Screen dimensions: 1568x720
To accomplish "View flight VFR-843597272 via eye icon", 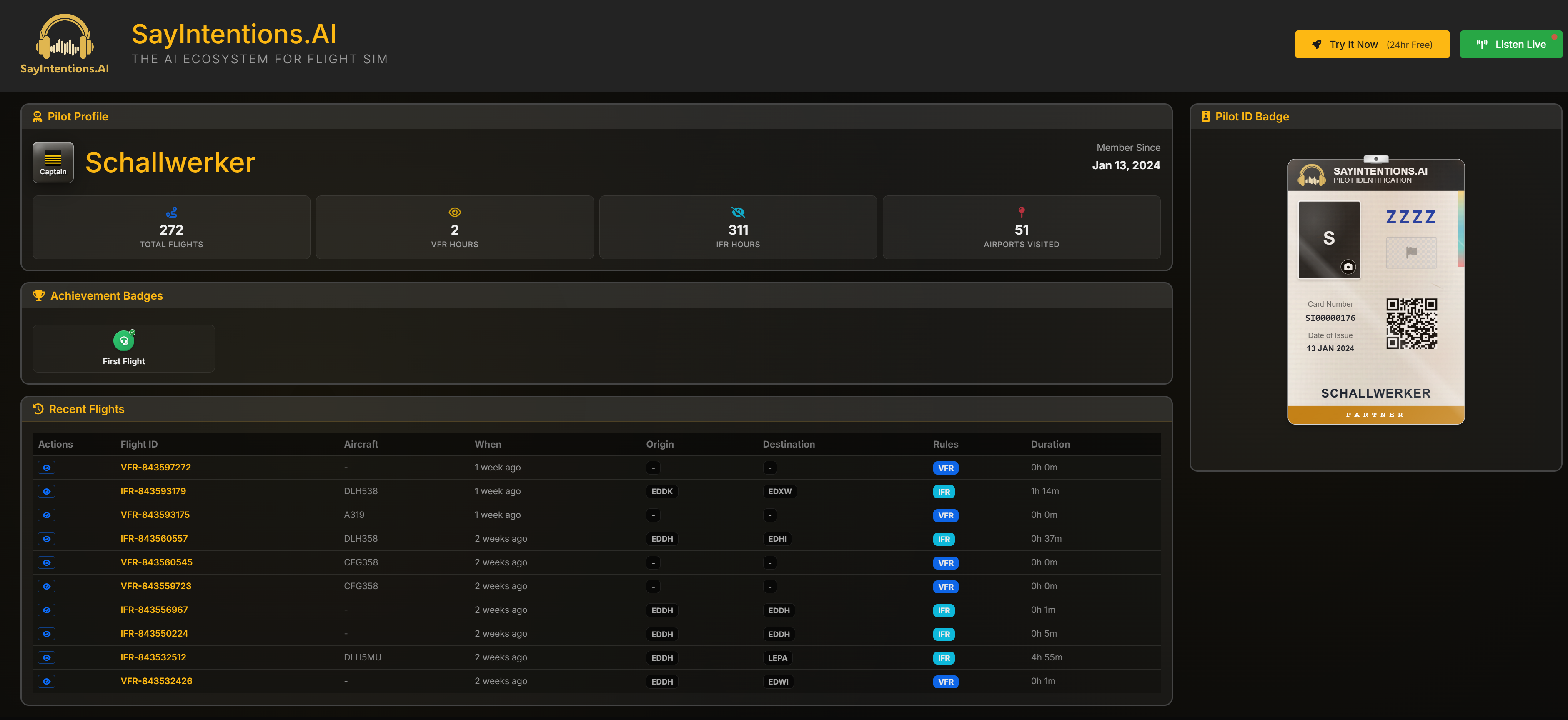I will (x=46, y=467).
